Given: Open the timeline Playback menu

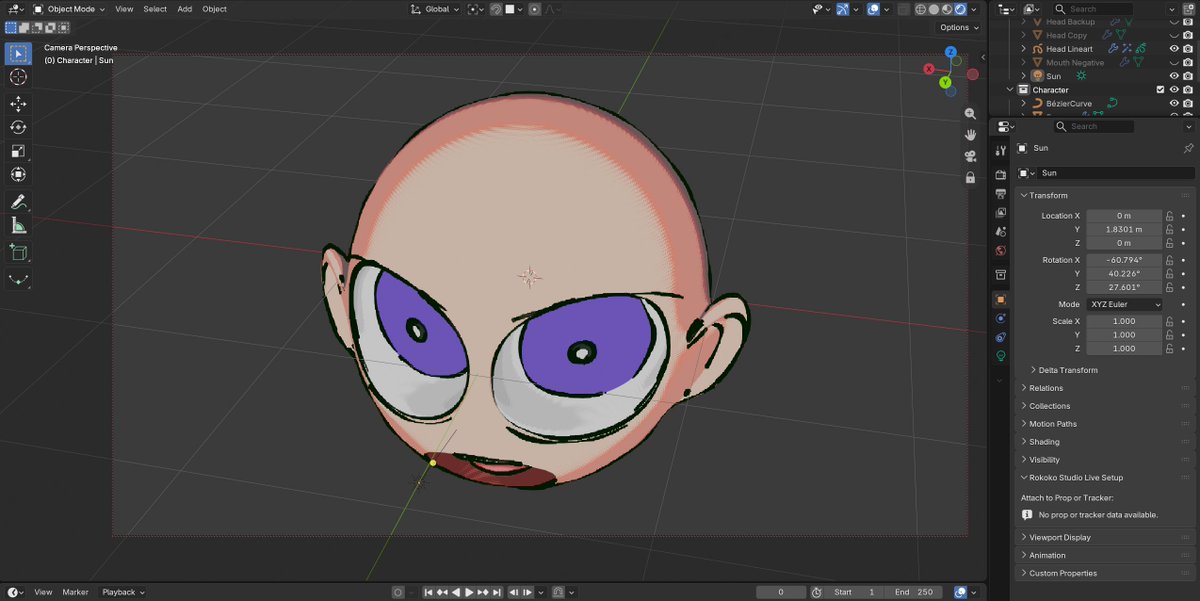Looking at the screenshot, I should 123,592.
